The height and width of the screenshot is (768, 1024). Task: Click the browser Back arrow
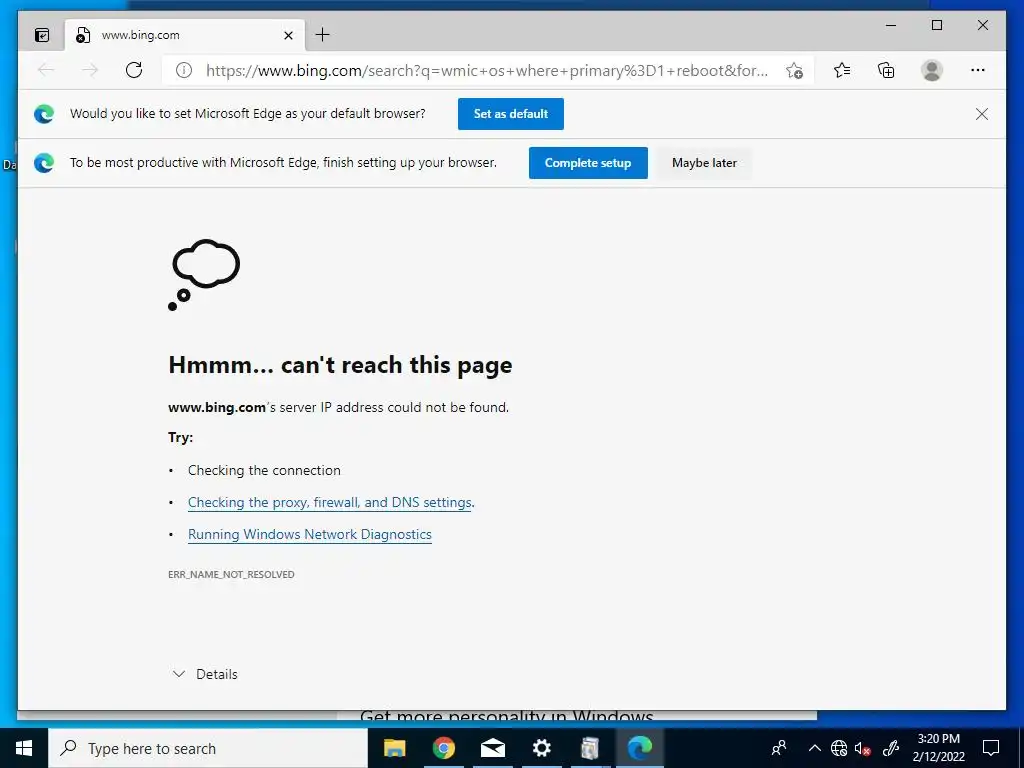coord(46,70)
